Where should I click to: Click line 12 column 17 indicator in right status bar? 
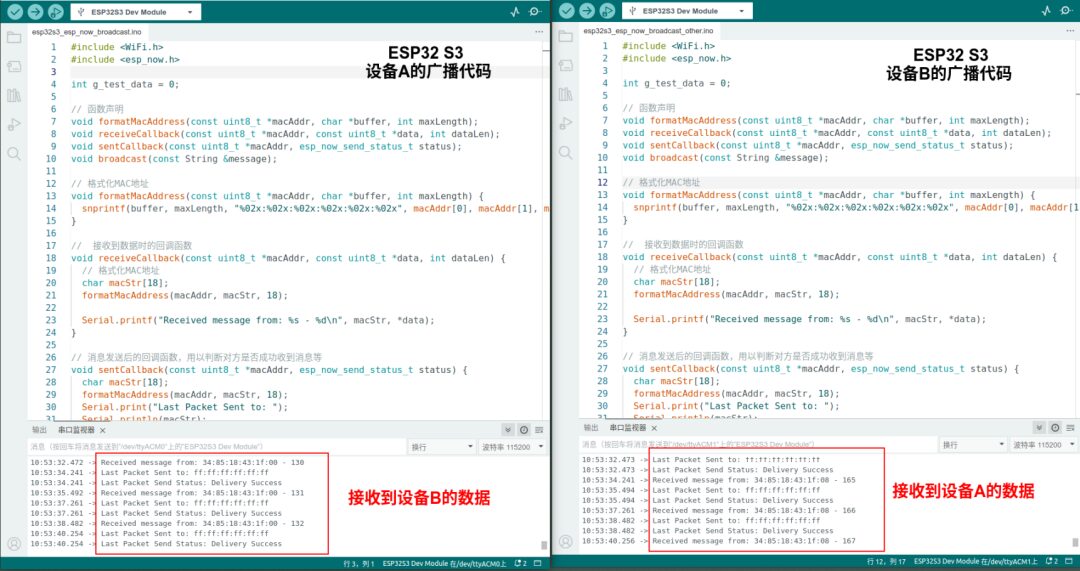tap(886, 562)
